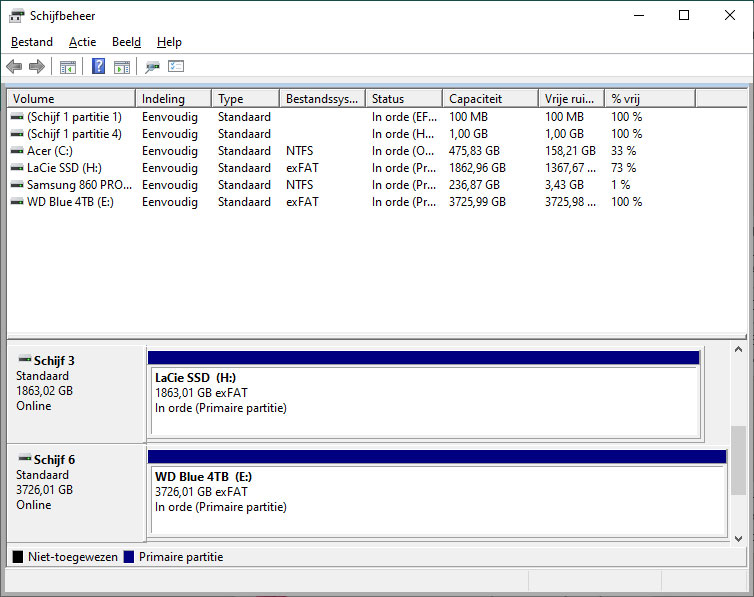The width and height of the screenshot is (754, 597).
Task: Select the Samsung 860 PRO volume name
Action: (79, 185)
